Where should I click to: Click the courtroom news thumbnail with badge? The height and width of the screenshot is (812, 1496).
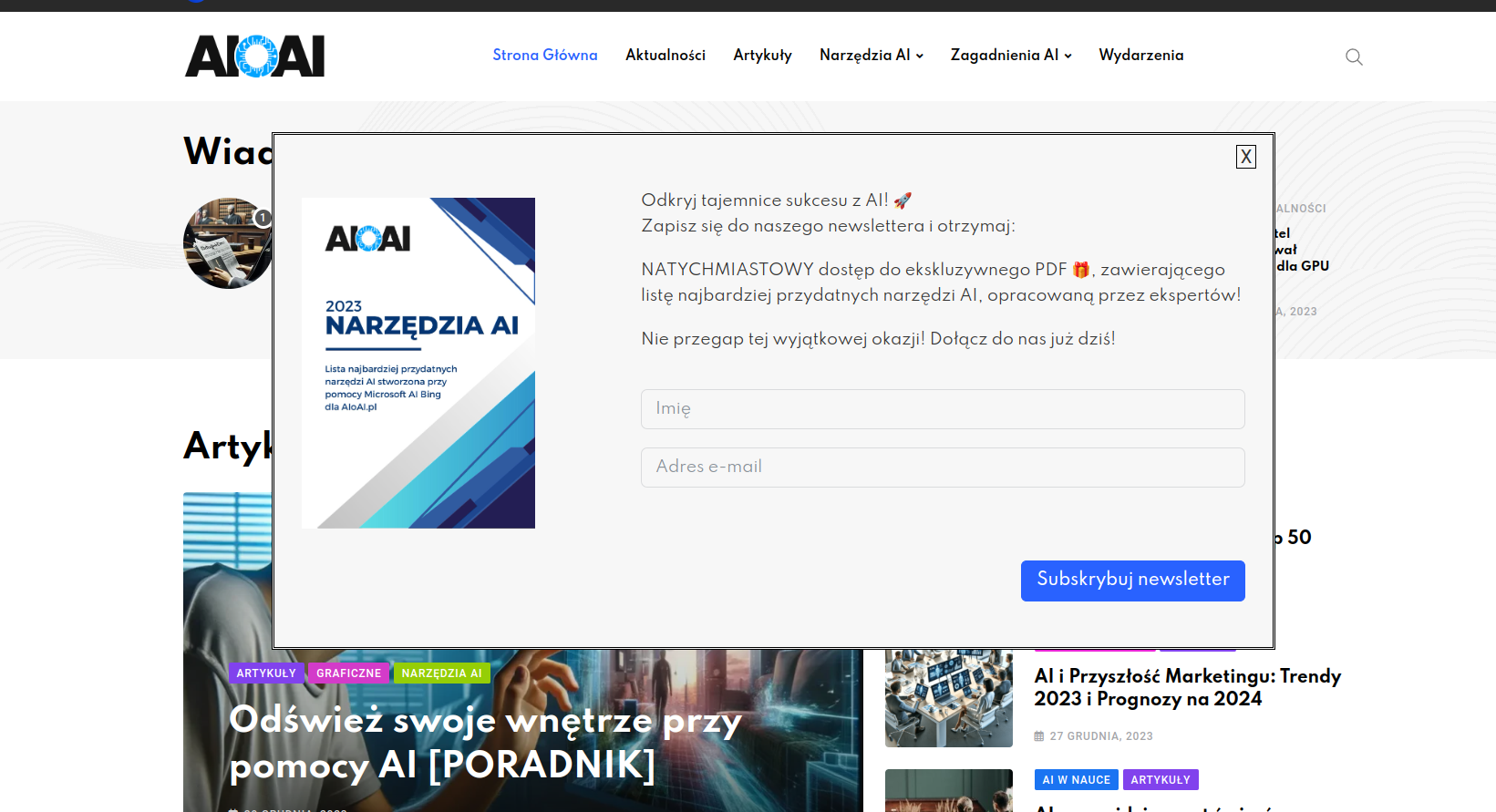point(226,243)
